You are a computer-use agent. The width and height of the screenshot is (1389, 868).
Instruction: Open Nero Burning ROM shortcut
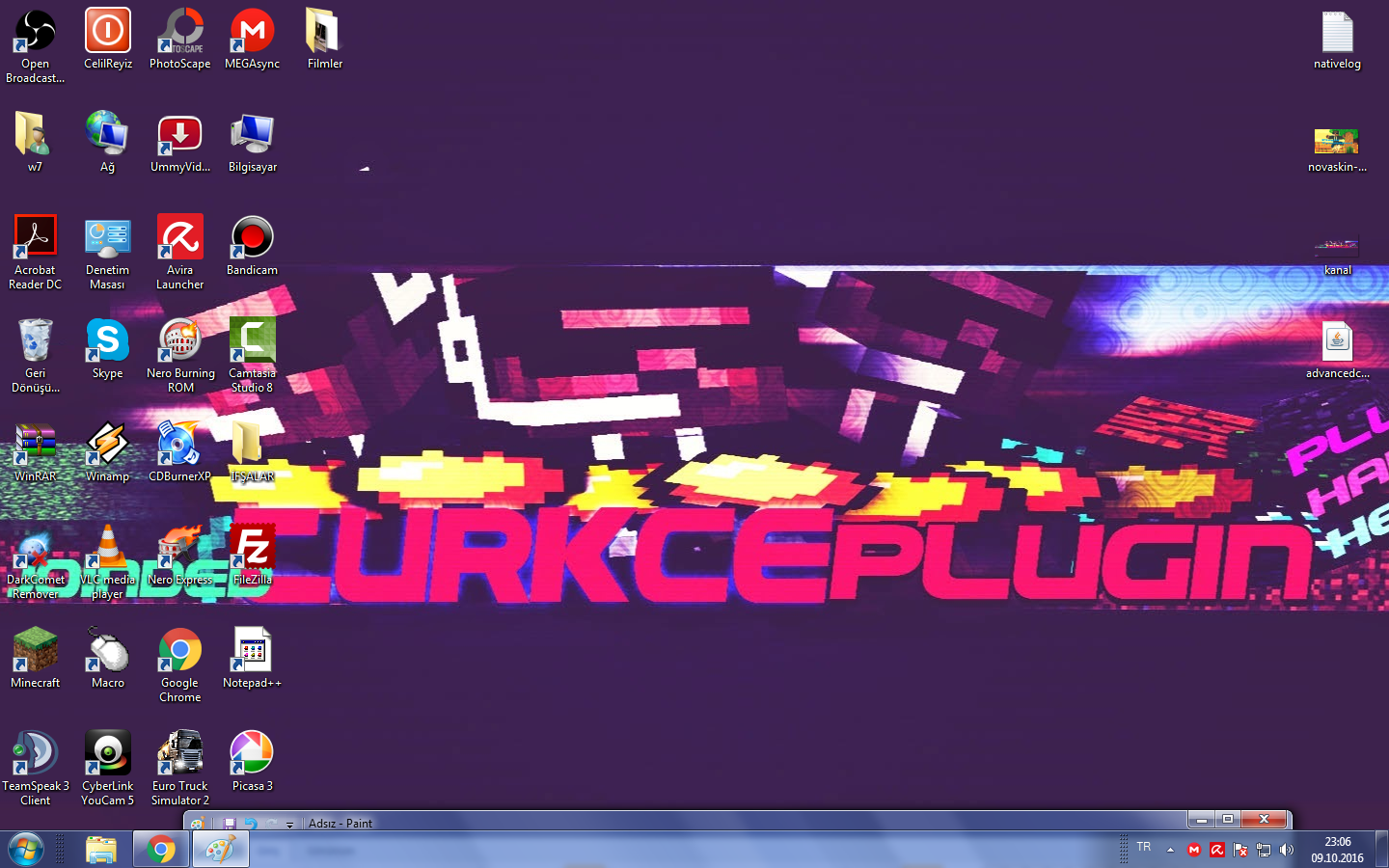pyautogui.click(x=180, y=355)
